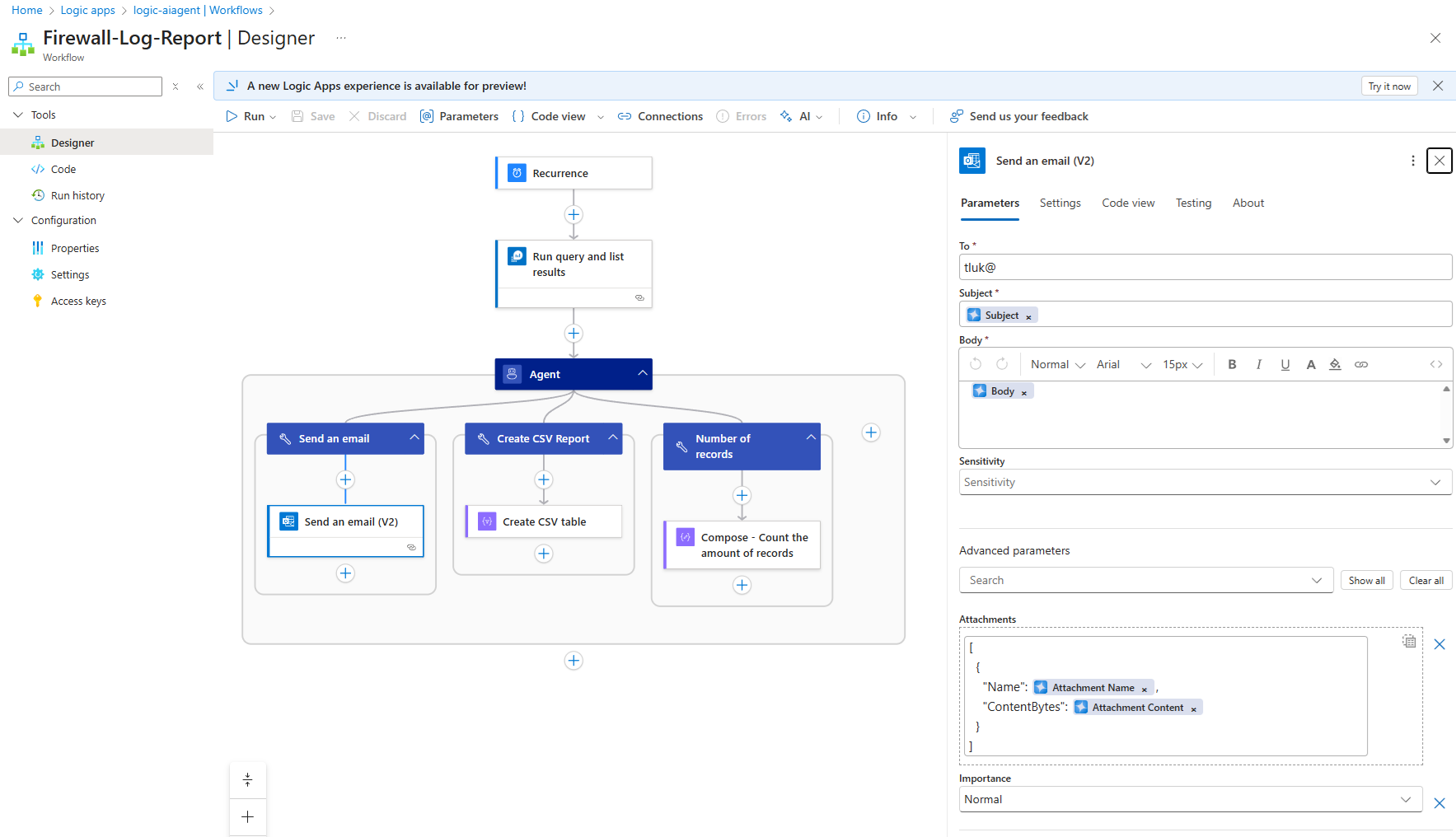Remove the Attachments advanced parameter
Image resolution: width=1456 pixels, height=837 pixels.
(1439, 644)
